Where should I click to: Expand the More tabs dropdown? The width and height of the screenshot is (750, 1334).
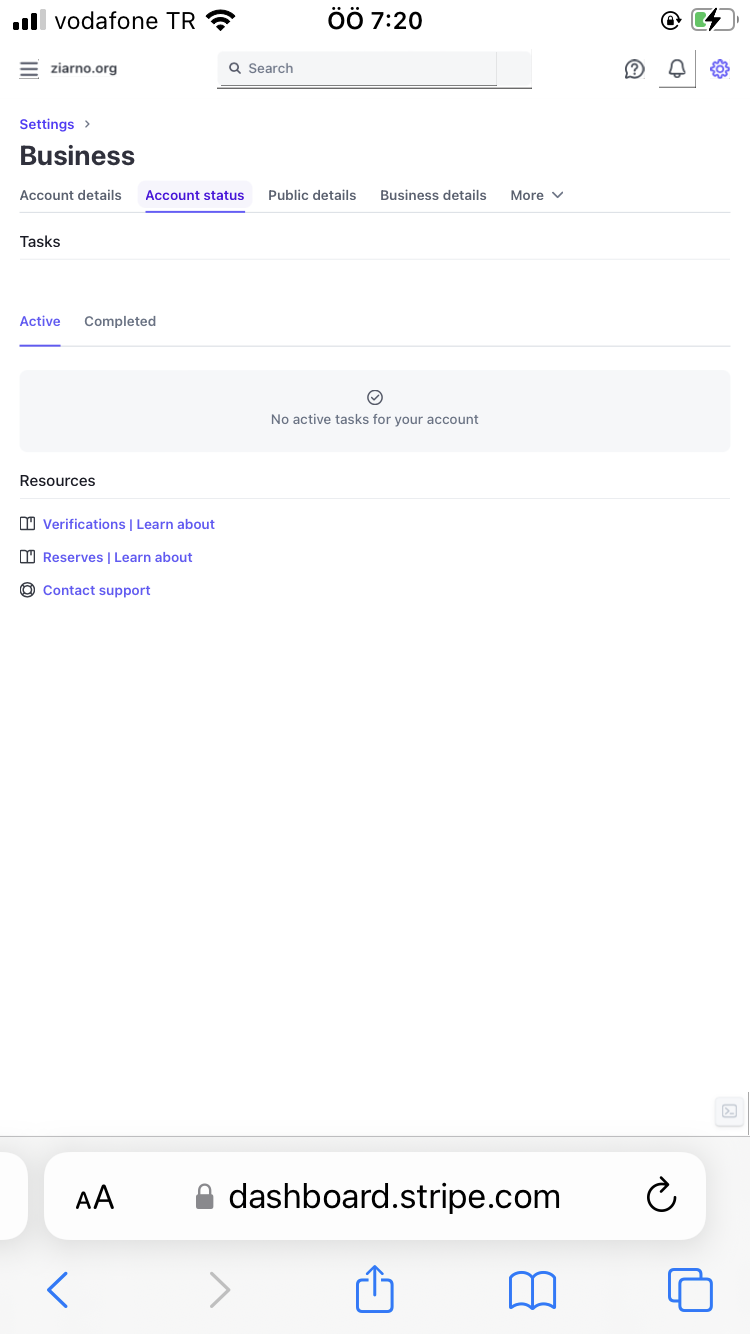537,195
